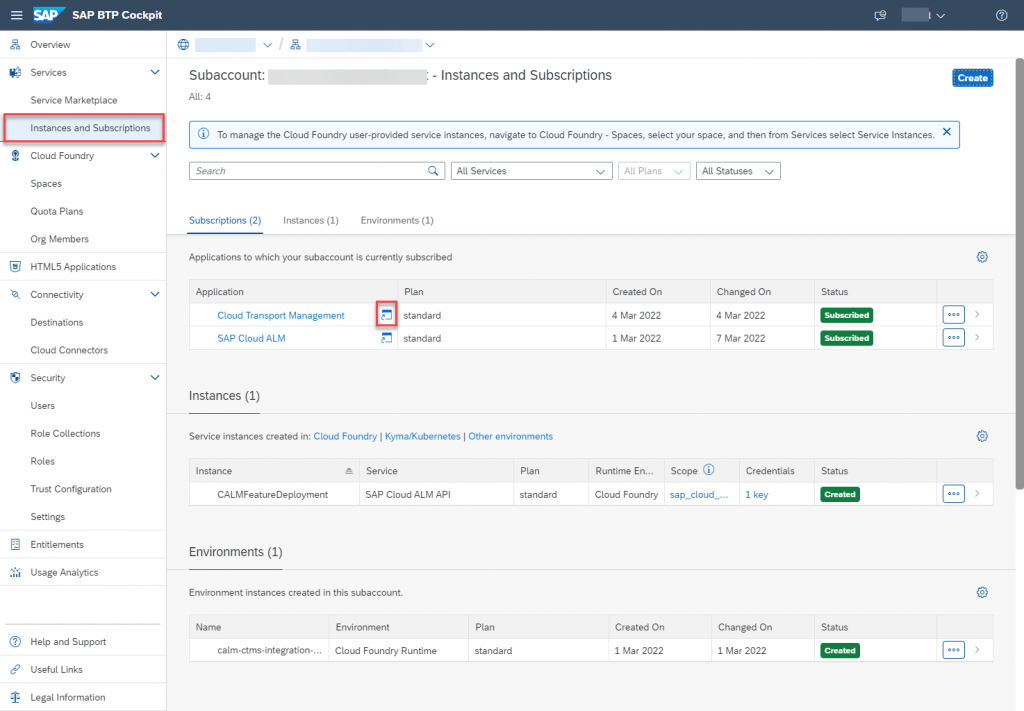This screenshot has height=711, width=1024.
Task: Expand Cloud Transport Management row details arrow
Action: pyautogui.click(x=977, y=315)
